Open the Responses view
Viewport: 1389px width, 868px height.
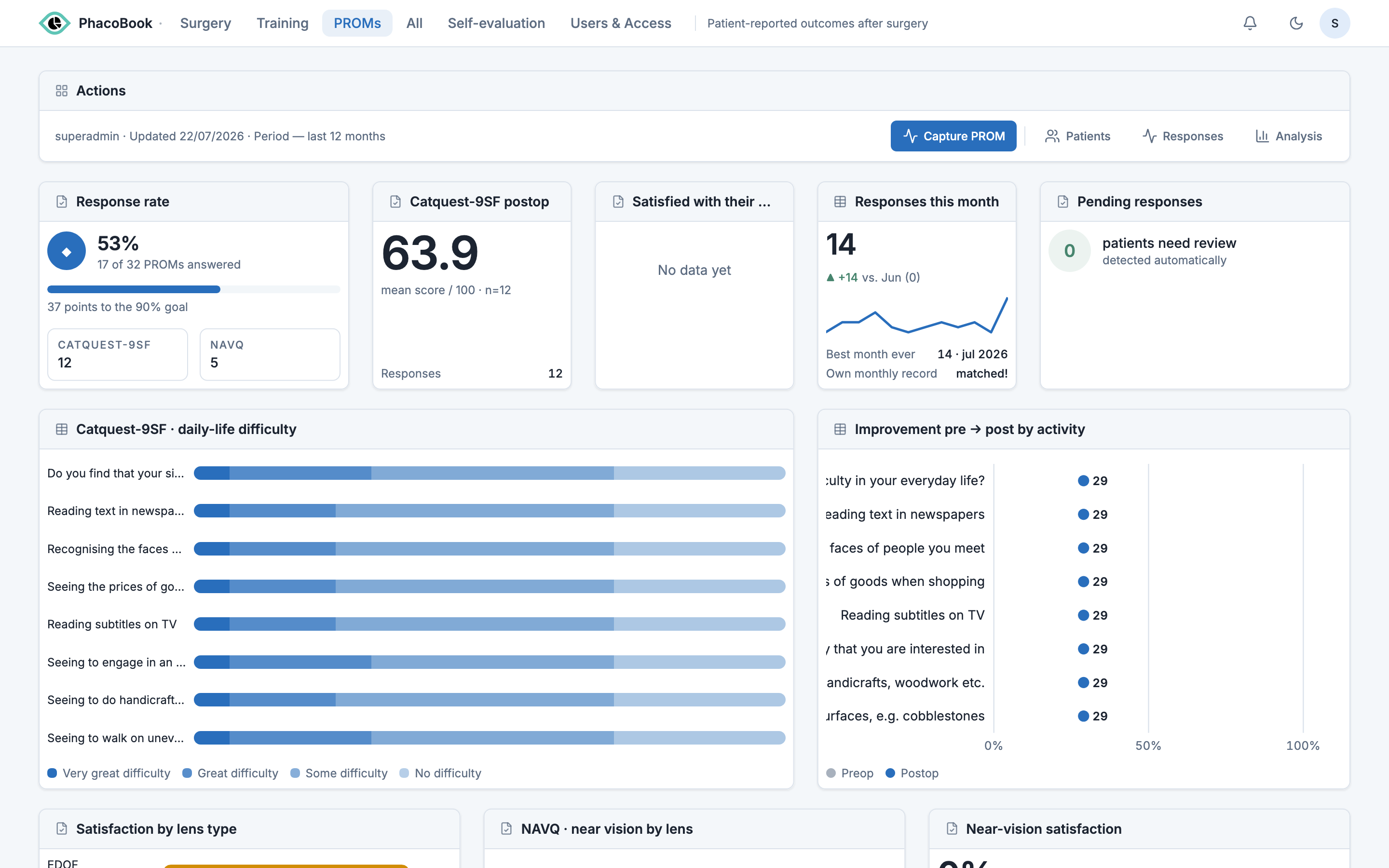(1183, 136)
